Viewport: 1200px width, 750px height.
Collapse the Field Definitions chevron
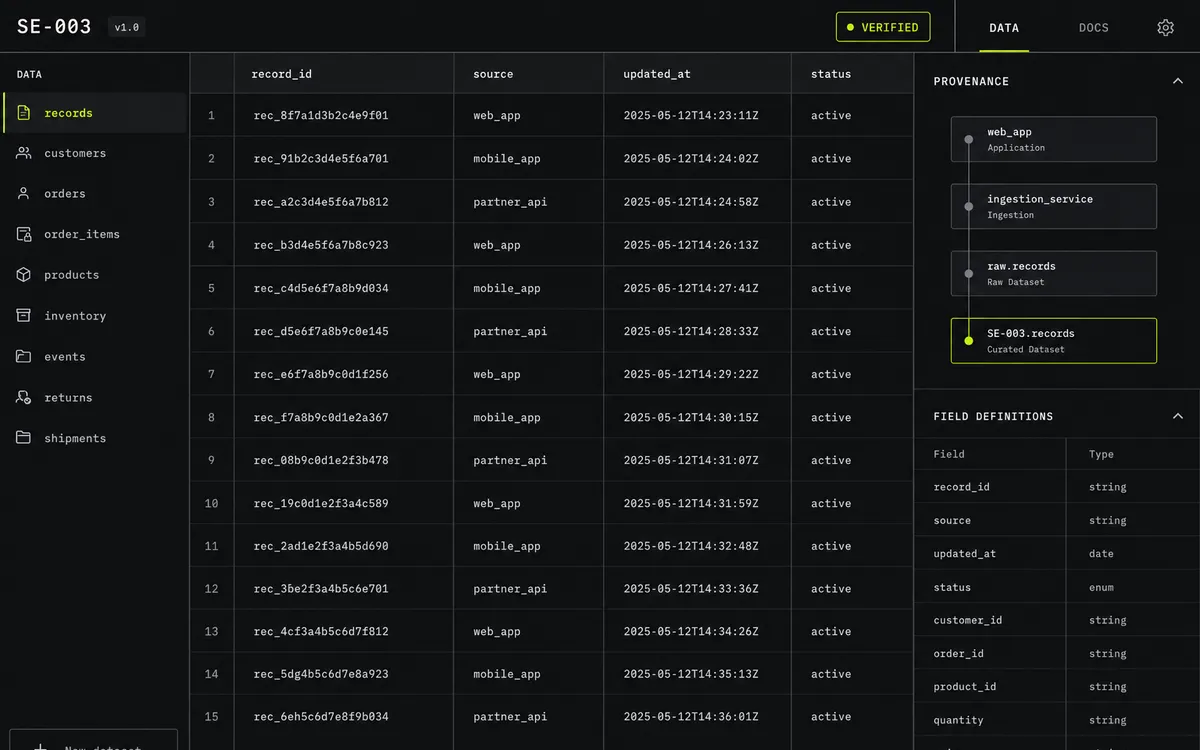click(1177, 416)
